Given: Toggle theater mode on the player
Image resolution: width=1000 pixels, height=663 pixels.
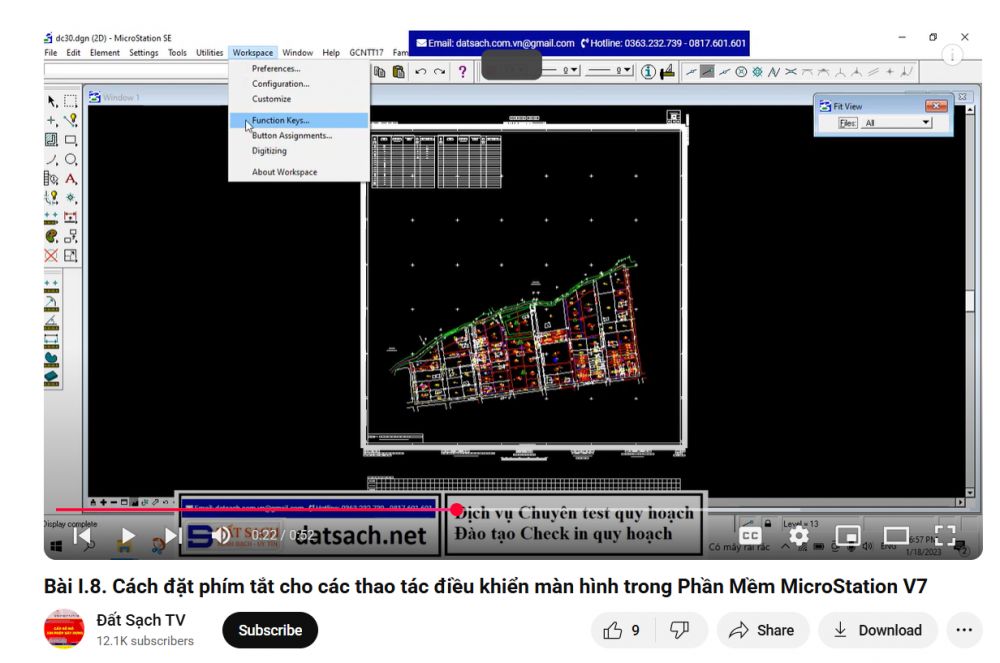Looking at the screenshot, I should coord(896,536).
